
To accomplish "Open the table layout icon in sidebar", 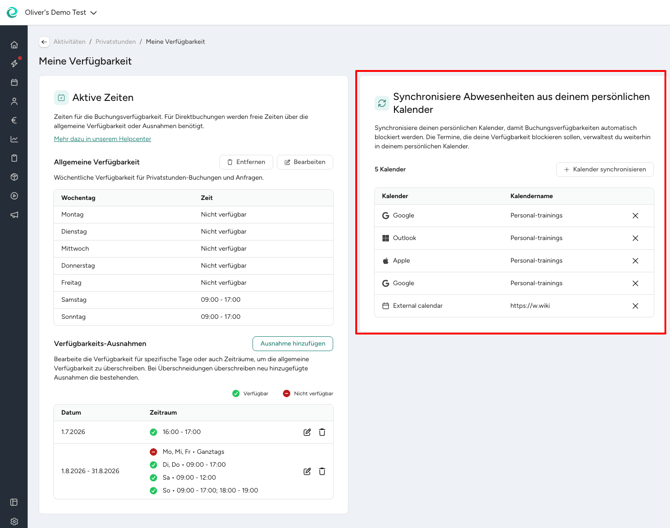I will (x=14, y=502).
